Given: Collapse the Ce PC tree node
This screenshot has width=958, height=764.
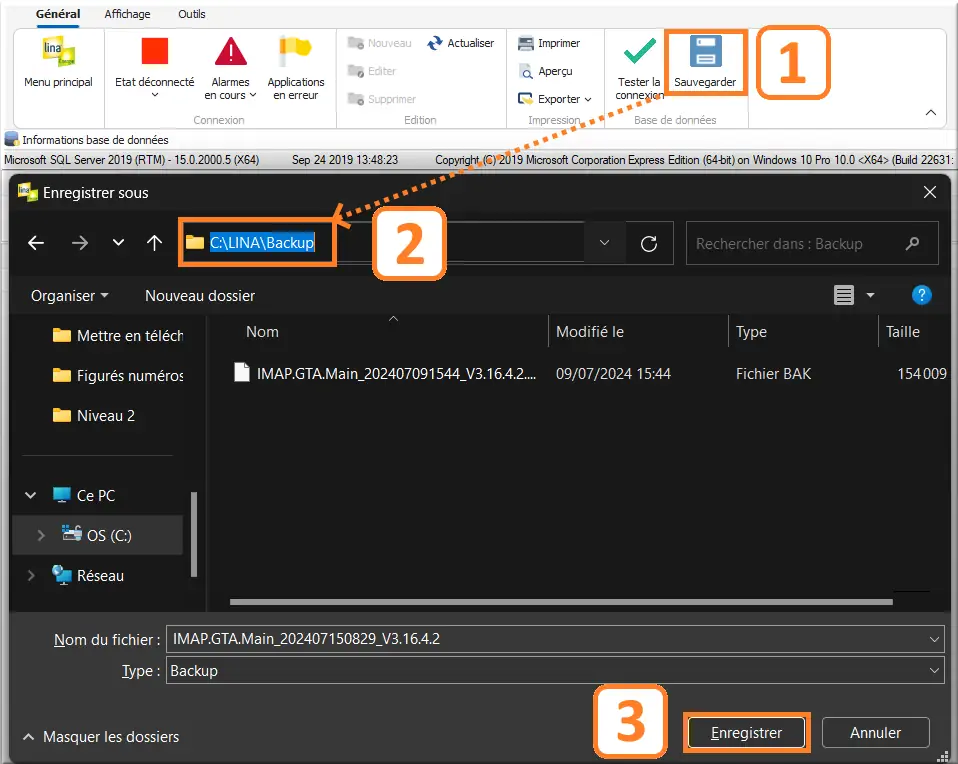Looking at the screenshot, I should pos(30,495).
